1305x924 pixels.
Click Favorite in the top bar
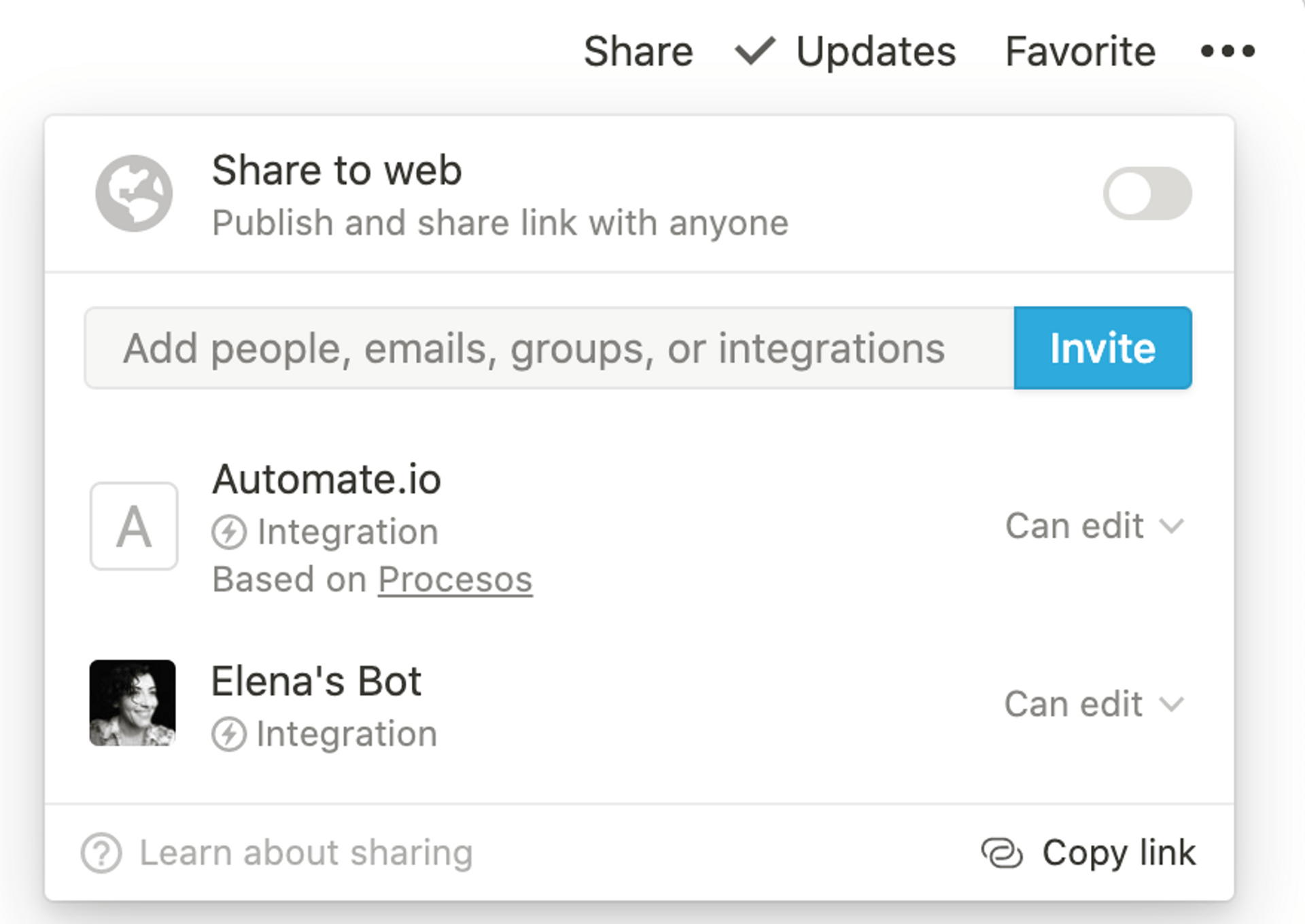(1080, 52)
